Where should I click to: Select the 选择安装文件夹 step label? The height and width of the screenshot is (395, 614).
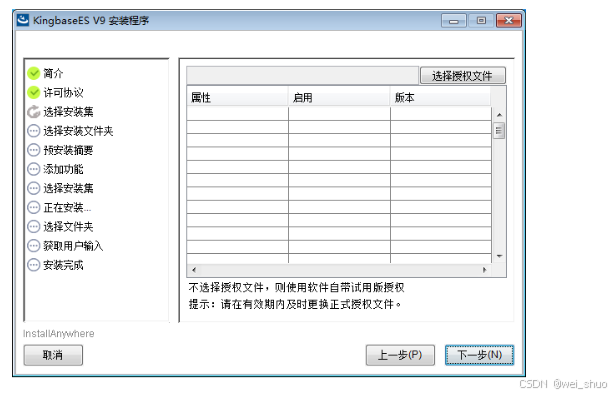coord(78,131)
